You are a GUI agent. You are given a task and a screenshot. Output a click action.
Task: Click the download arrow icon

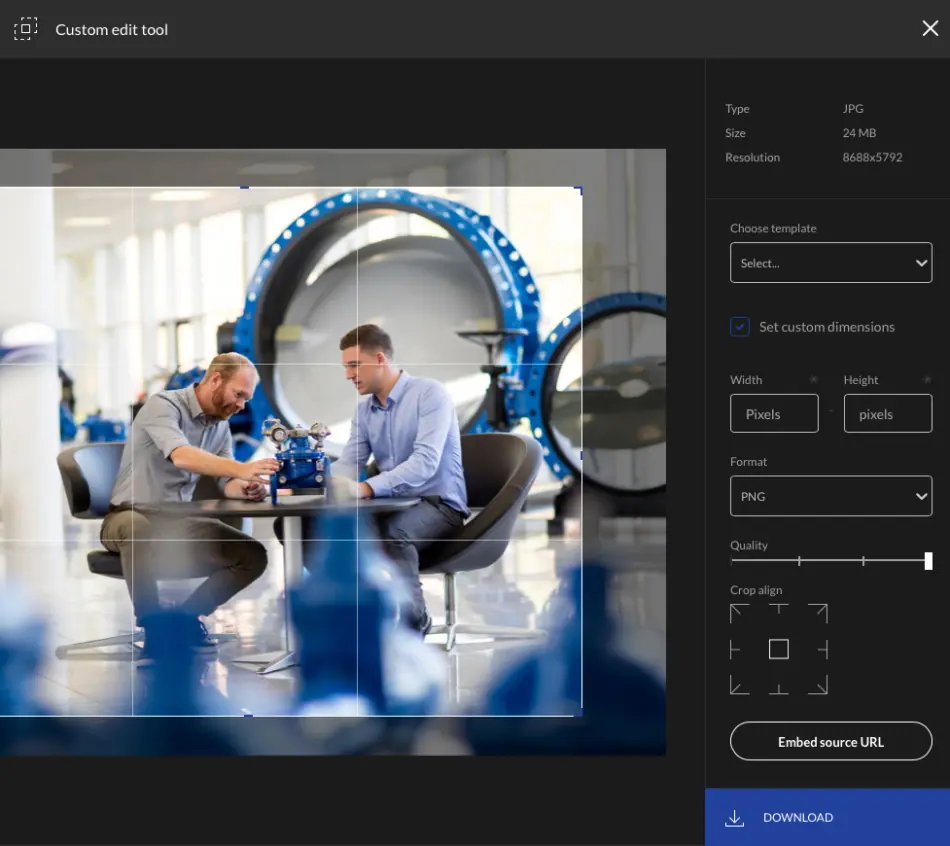click(734, 818)
